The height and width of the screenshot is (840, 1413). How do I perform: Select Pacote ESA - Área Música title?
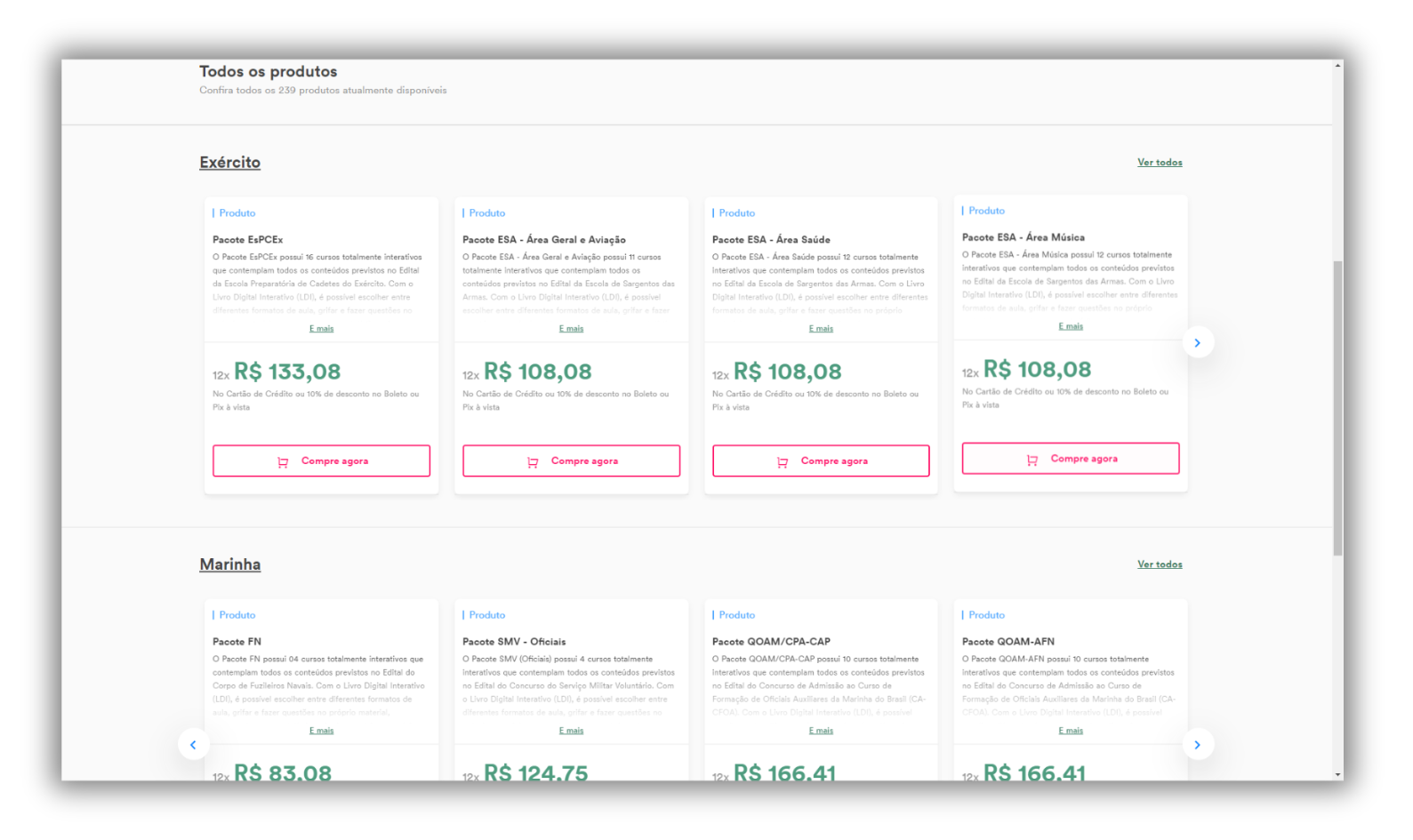1024,237
